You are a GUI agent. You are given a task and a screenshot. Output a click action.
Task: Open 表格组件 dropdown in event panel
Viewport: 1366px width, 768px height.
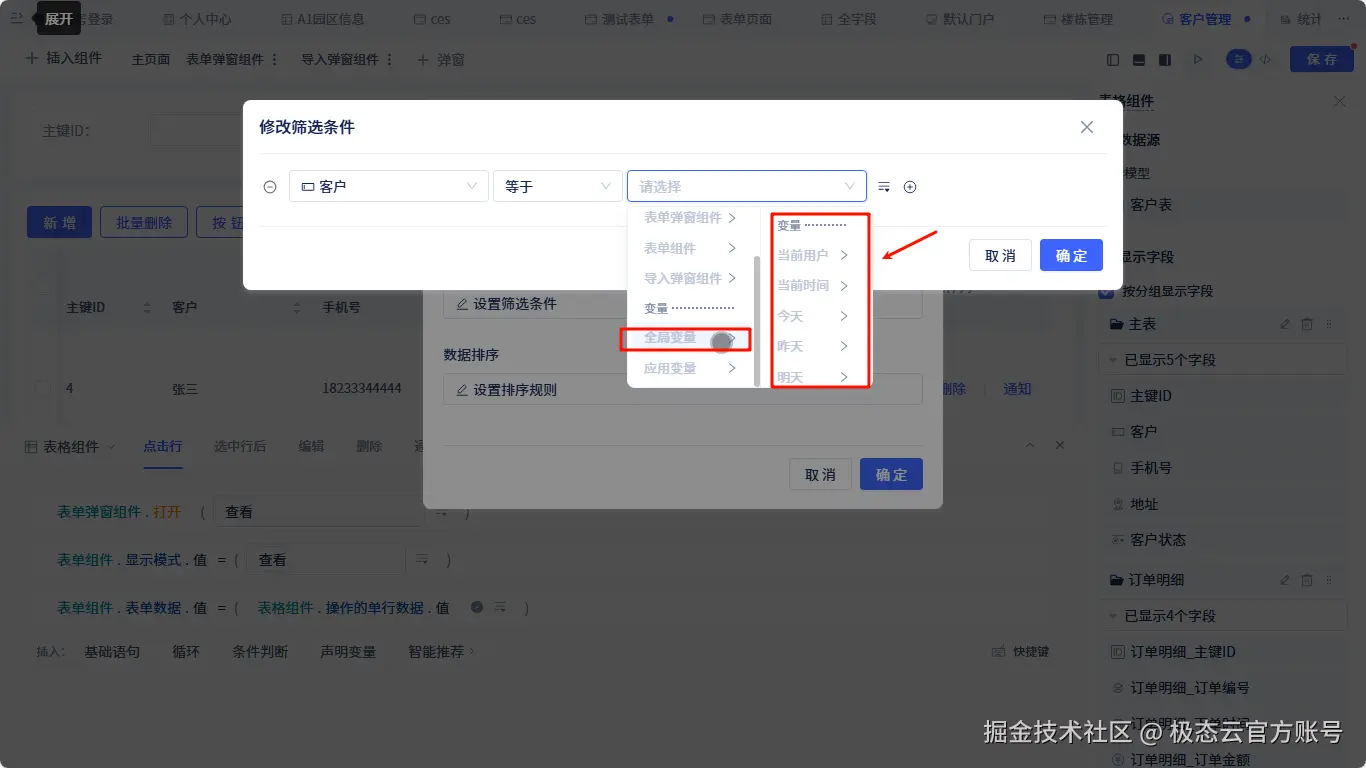click(69, 447)
